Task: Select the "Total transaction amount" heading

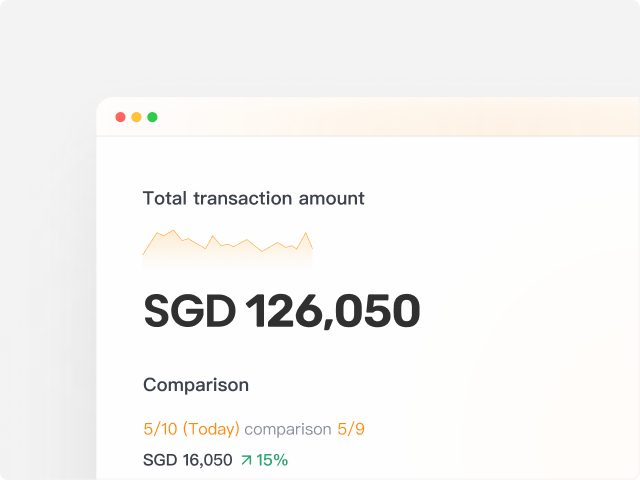Action: 254,198
